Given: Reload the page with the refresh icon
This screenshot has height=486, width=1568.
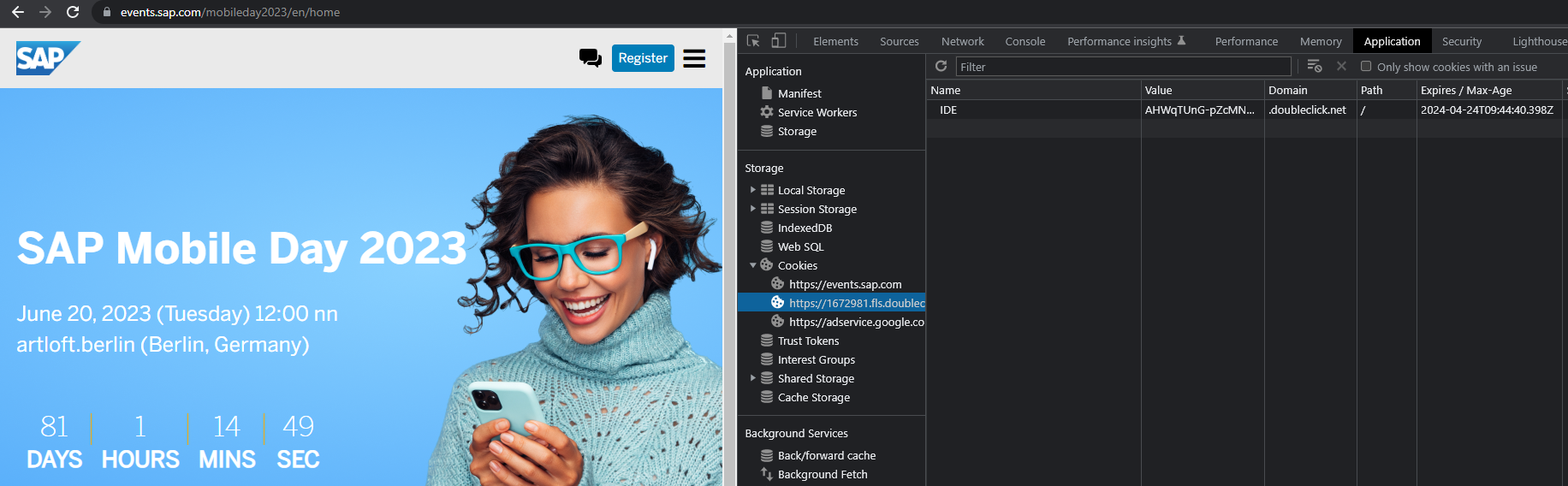Looking at the screenshot, I should coord(73,12).
